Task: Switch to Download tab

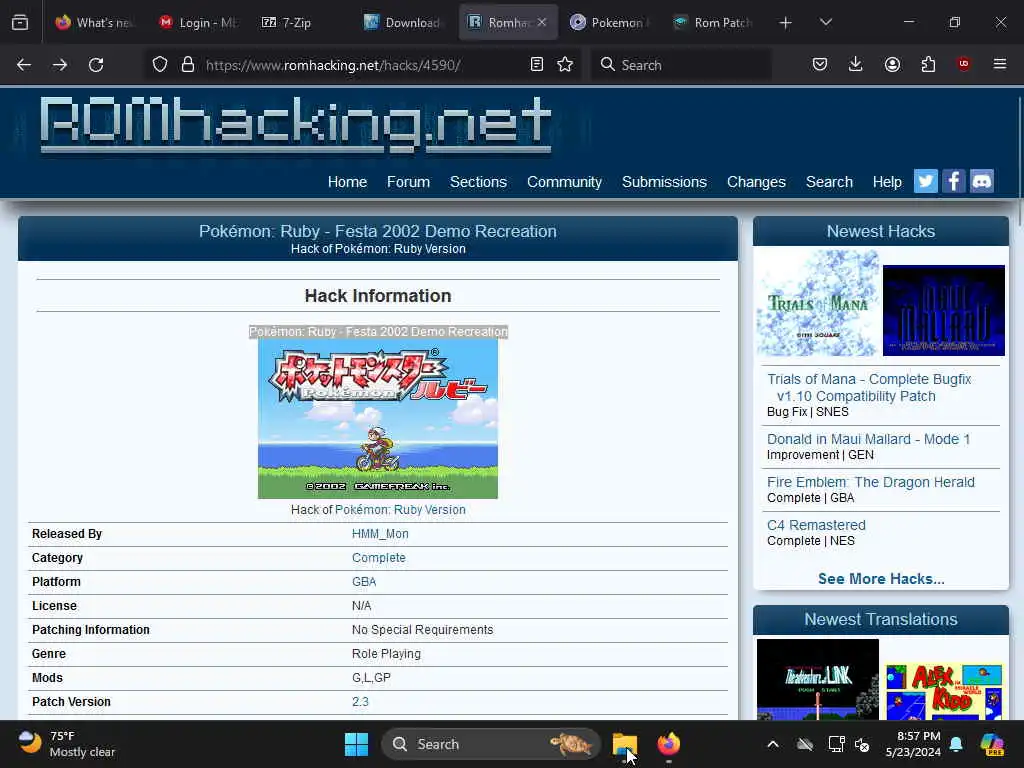Action: pyautogui.click(x=404, y=23)
